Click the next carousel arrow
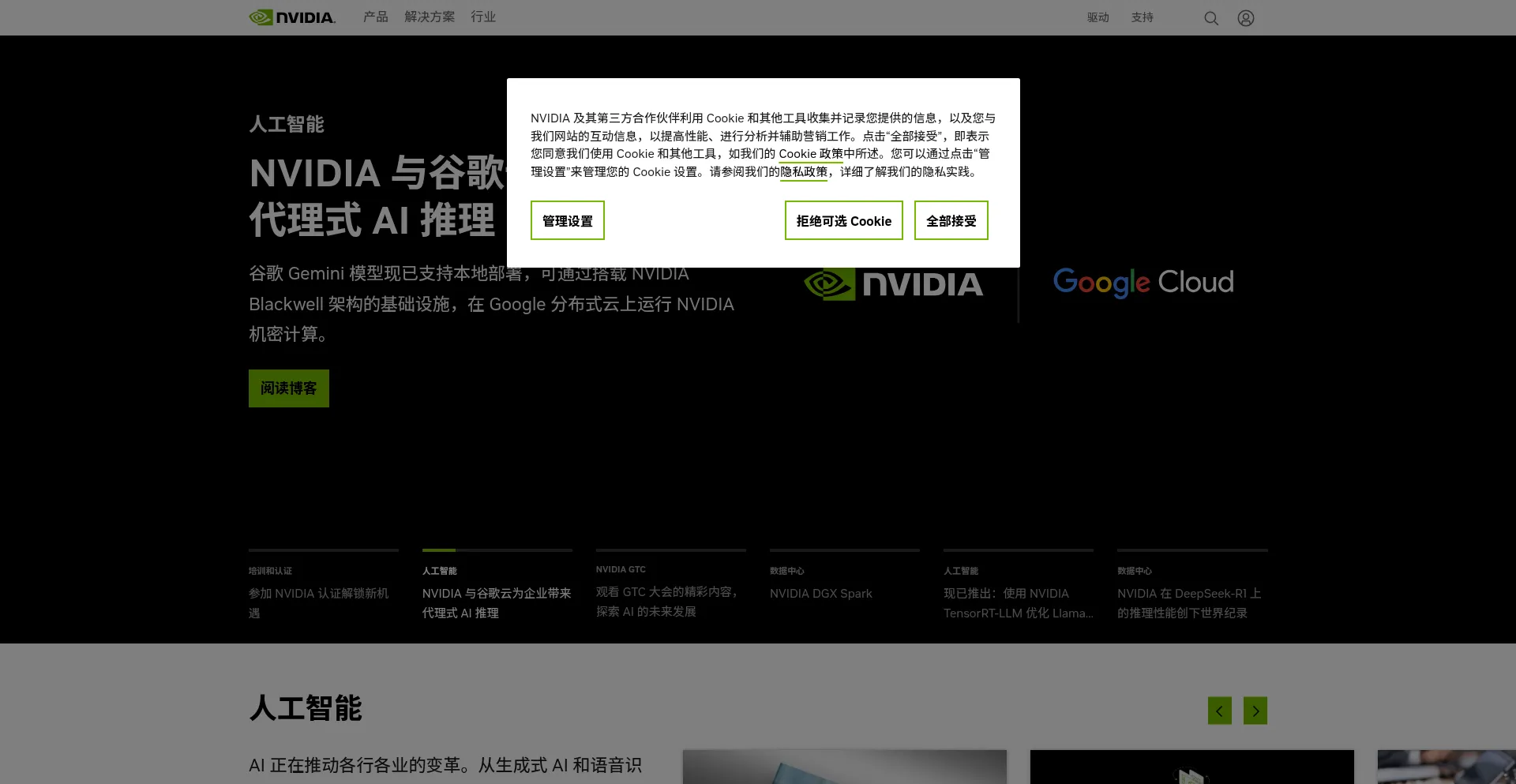The width and height of the screenshot is (1516, 784). 1255,711
